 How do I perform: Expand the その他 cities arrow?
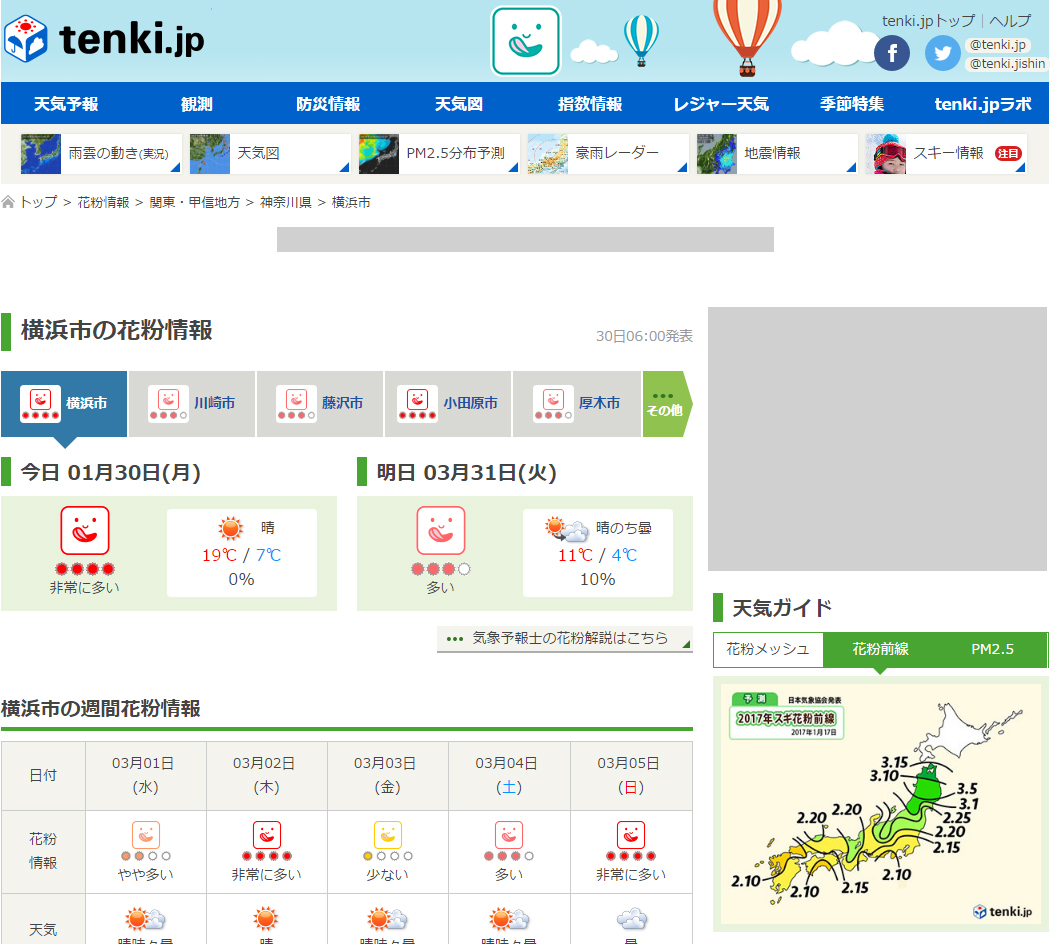tap(667, 404)
